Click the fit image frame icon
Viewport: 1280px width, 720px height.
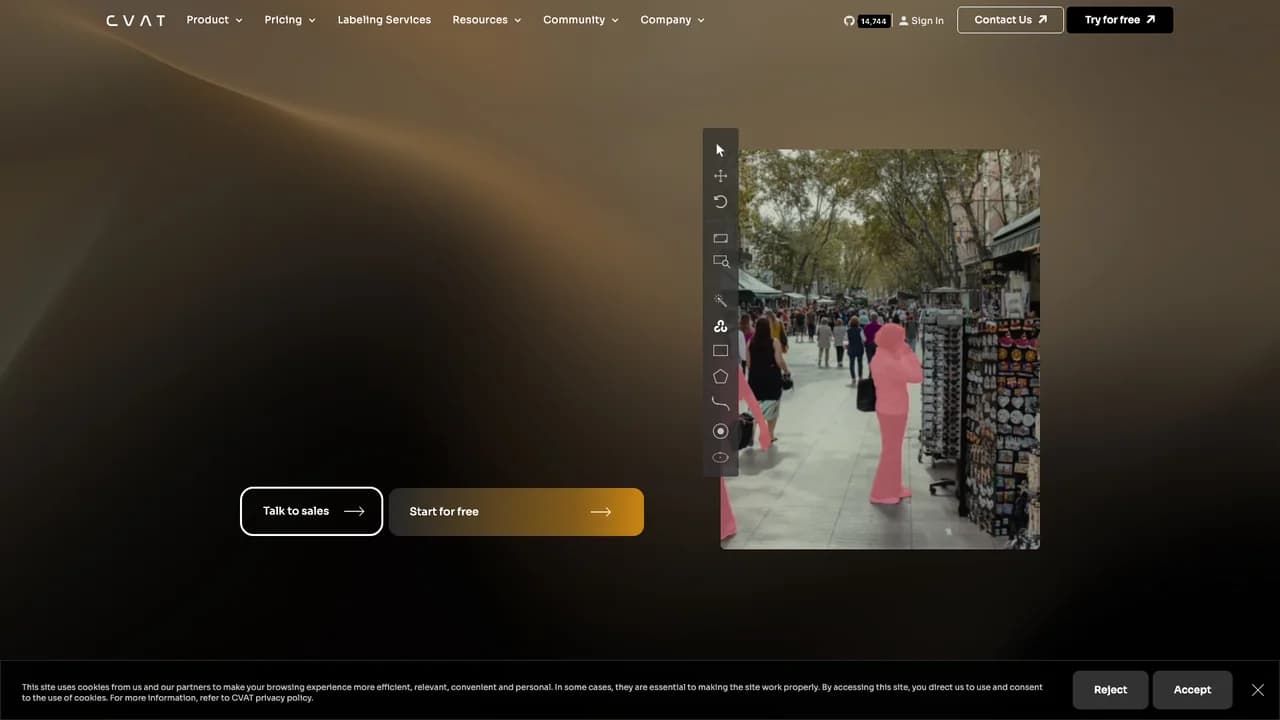[720, 238]
